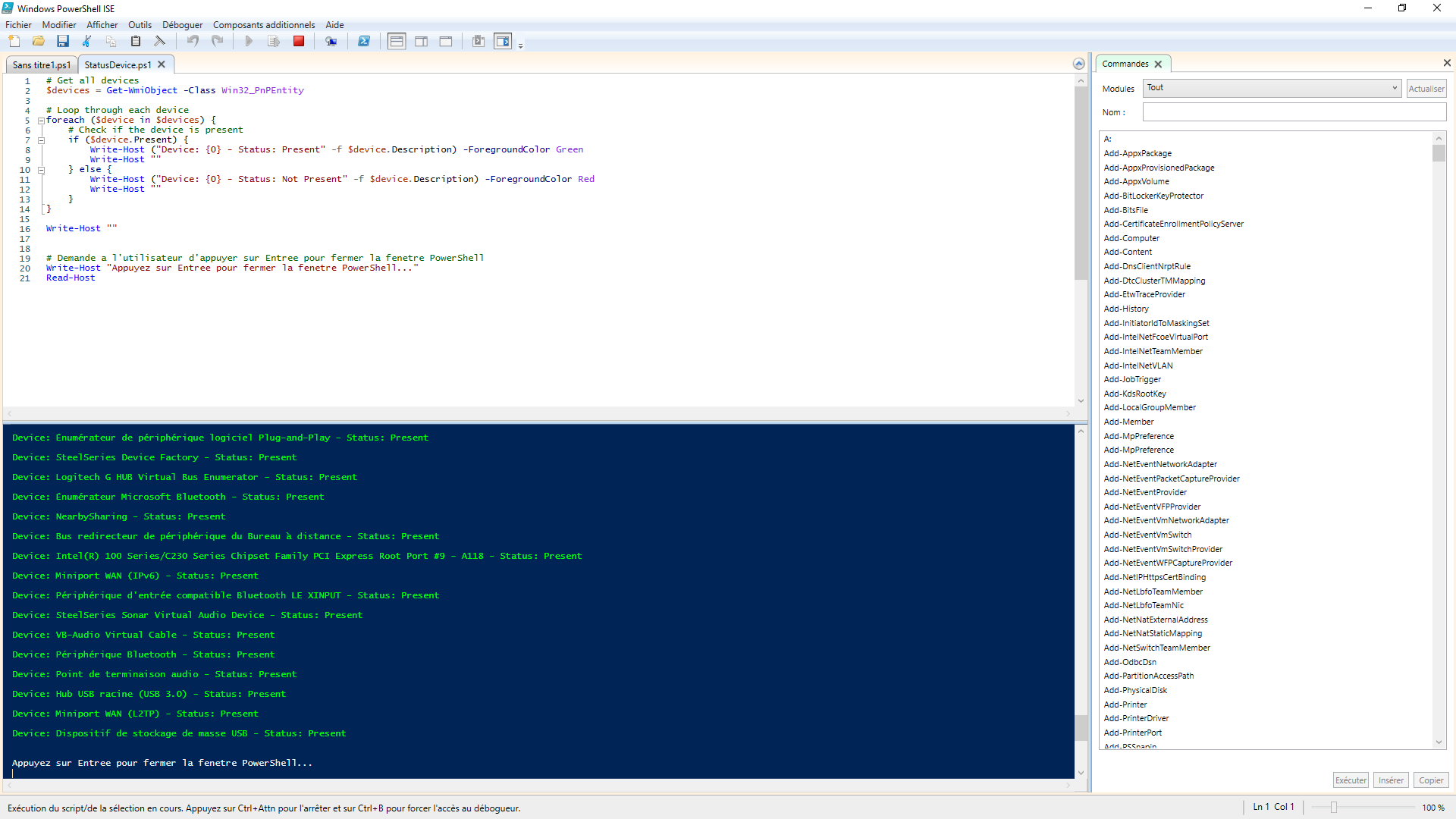
Task: Click the Save file icon in toolbar
Action: pyautogui.click(x=63, y=41)
